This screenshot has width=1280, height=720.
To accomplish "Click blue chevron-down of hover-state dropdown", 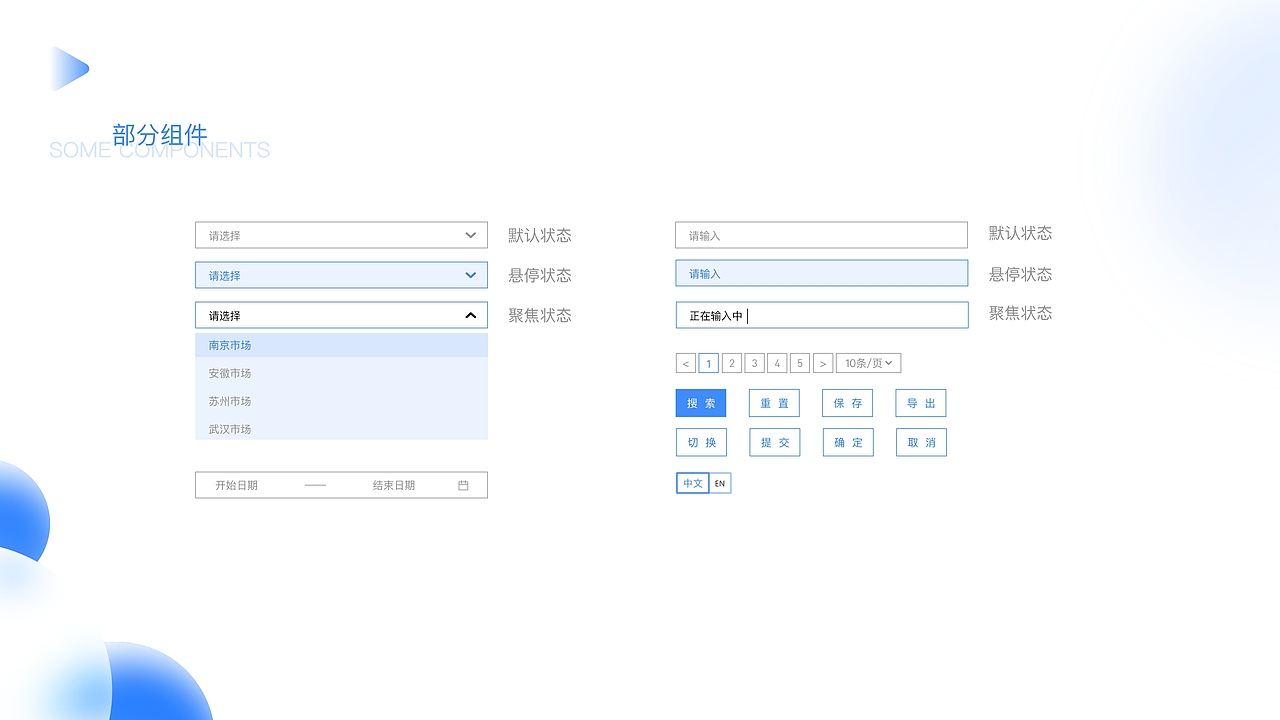I will pos(471,275).
